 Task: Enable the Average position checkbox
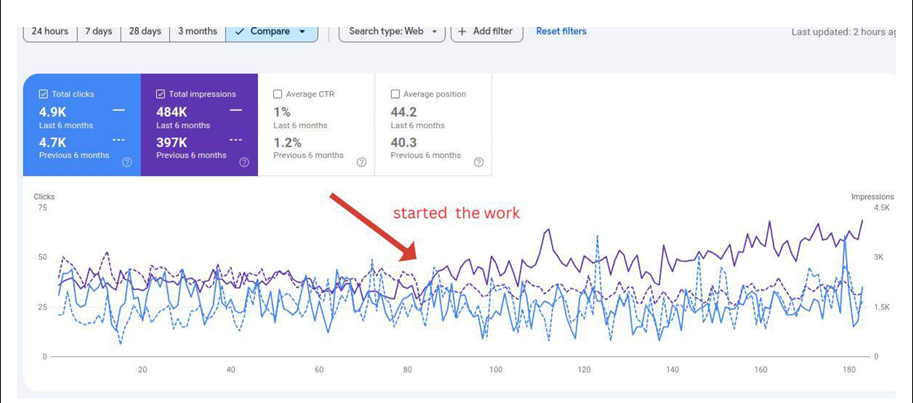click(x=395, y=94)
